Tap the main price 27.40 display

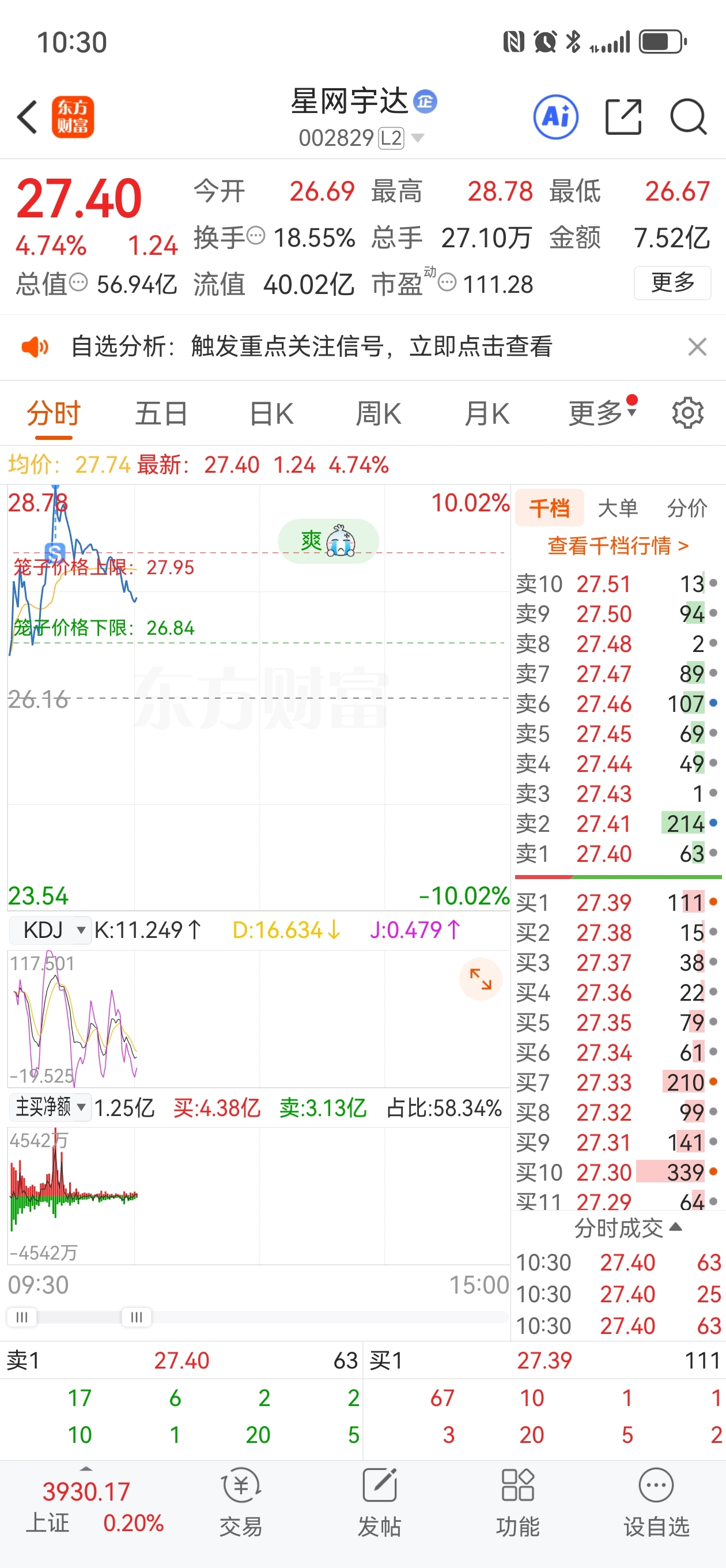(79, 198)
